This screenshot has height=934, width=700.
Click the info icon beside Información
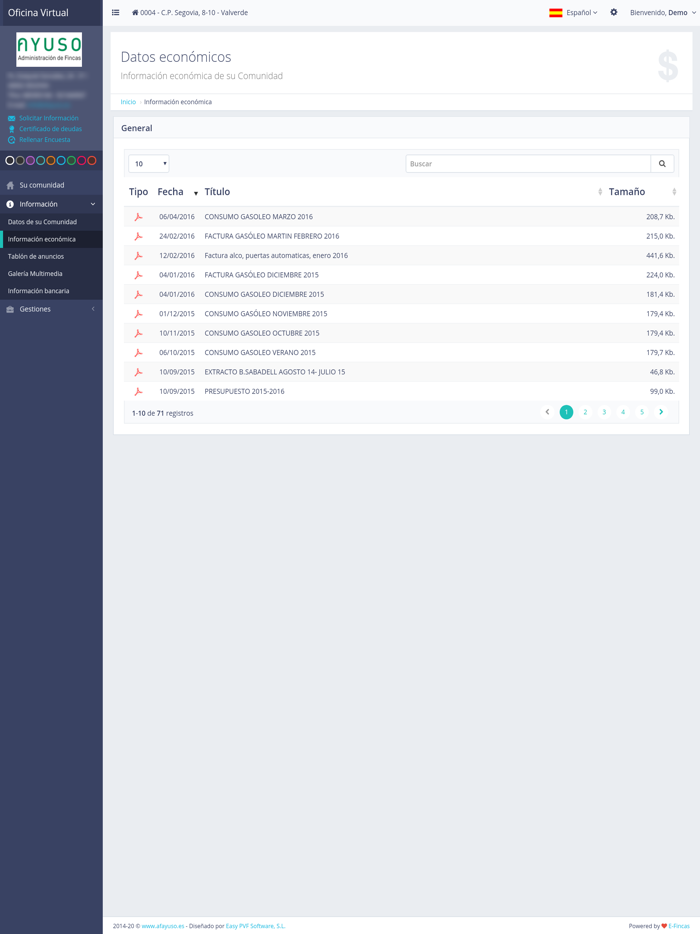[x=10, y=204]
